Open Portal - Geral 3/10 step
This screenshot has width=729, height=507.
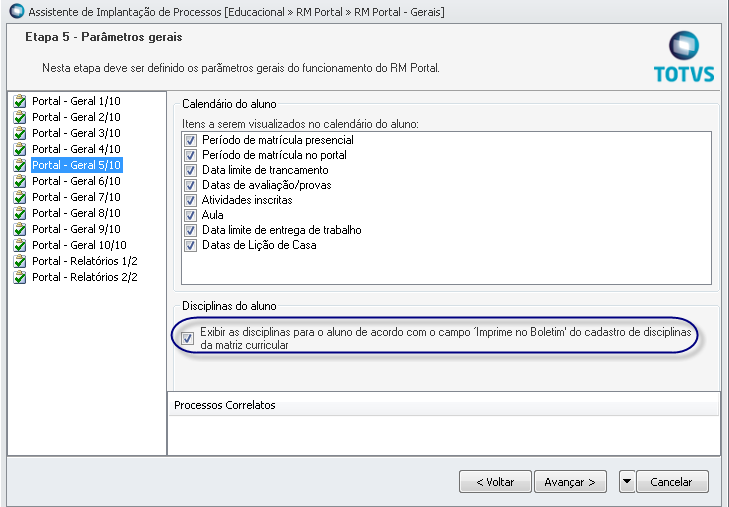(x=76, y=133)
